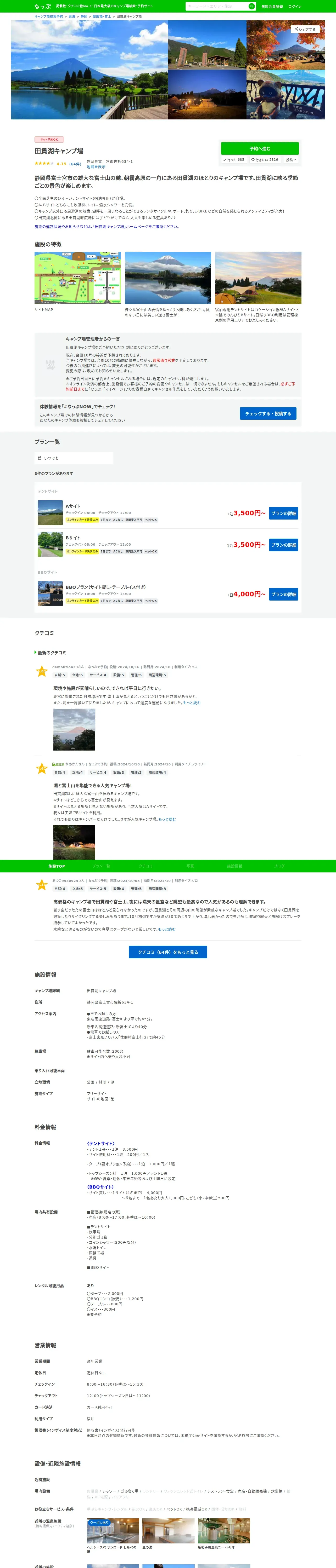
Task: Open the 御殿場・富士 breadcrumb link
Action: (x=102, y=16)
